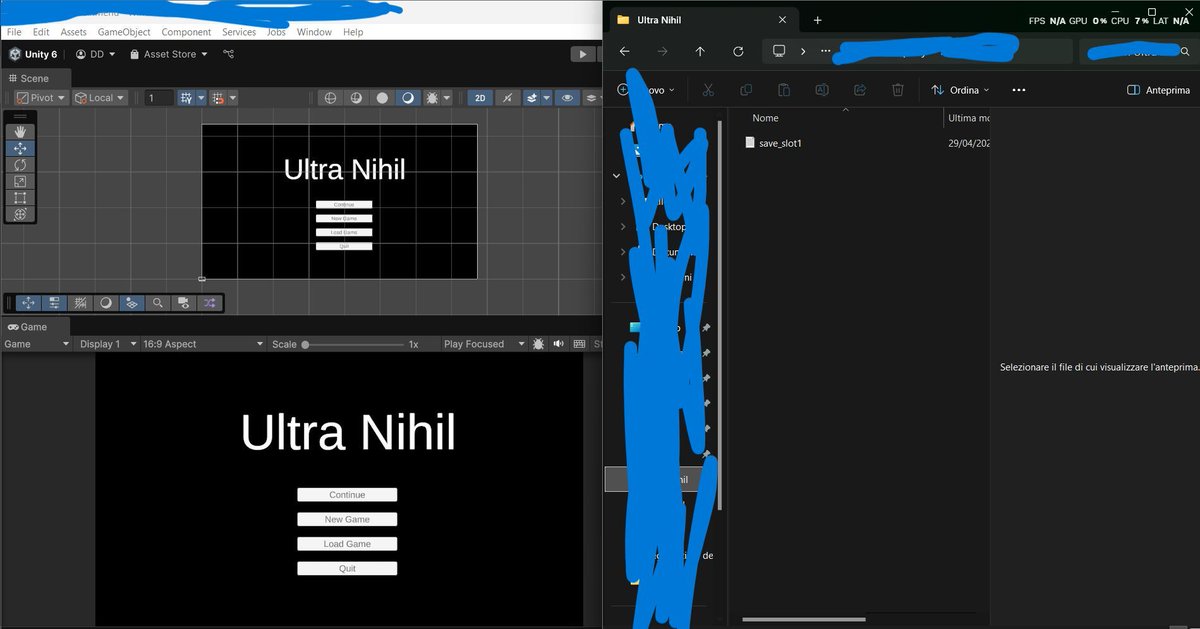This screenshot has height=629, width=1200.
Task: Toggle the move overlay button in Scene bottom bar
Action: click(28, 303)
